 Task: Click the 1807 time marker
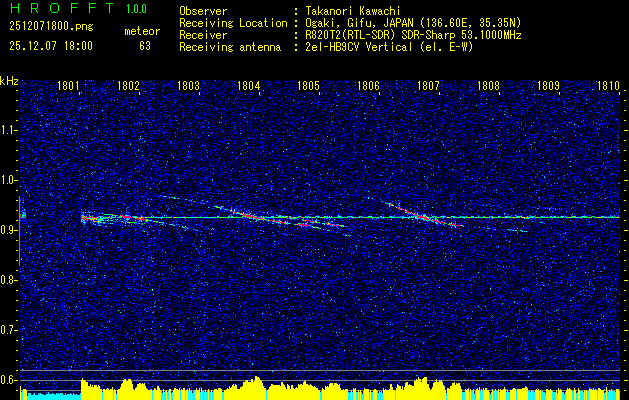428,87
